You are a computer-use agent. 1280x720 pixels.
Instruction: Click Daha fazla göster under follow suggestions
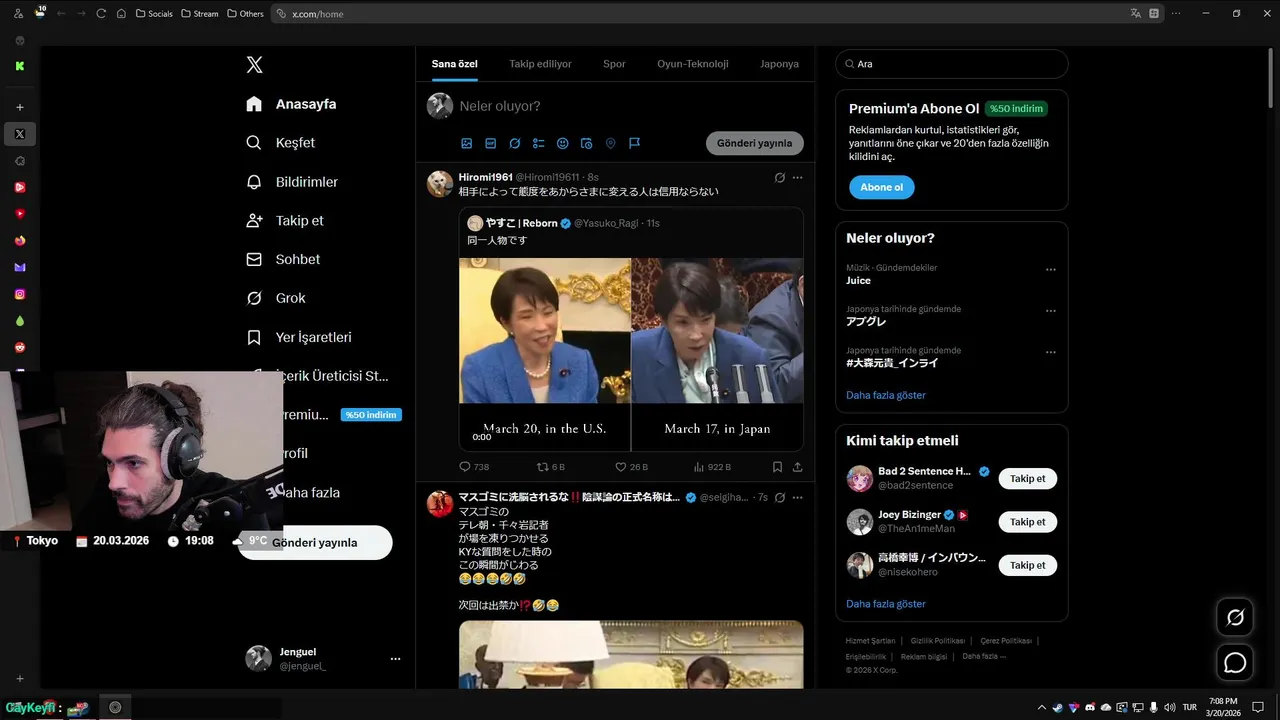click(x=886, y=604)
